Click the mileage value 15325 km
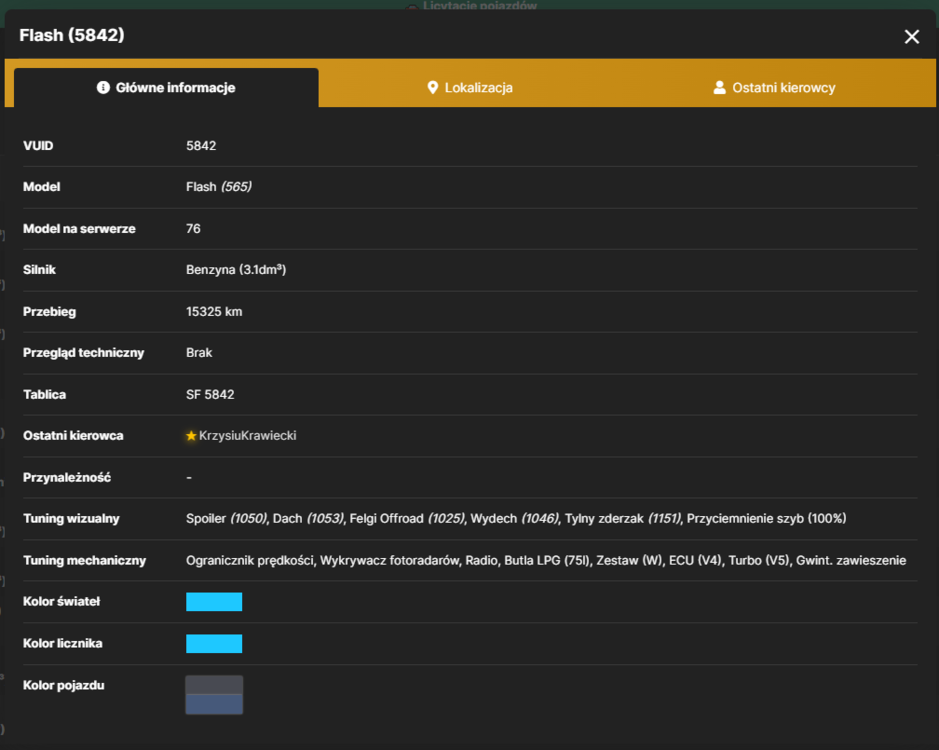 214,312
